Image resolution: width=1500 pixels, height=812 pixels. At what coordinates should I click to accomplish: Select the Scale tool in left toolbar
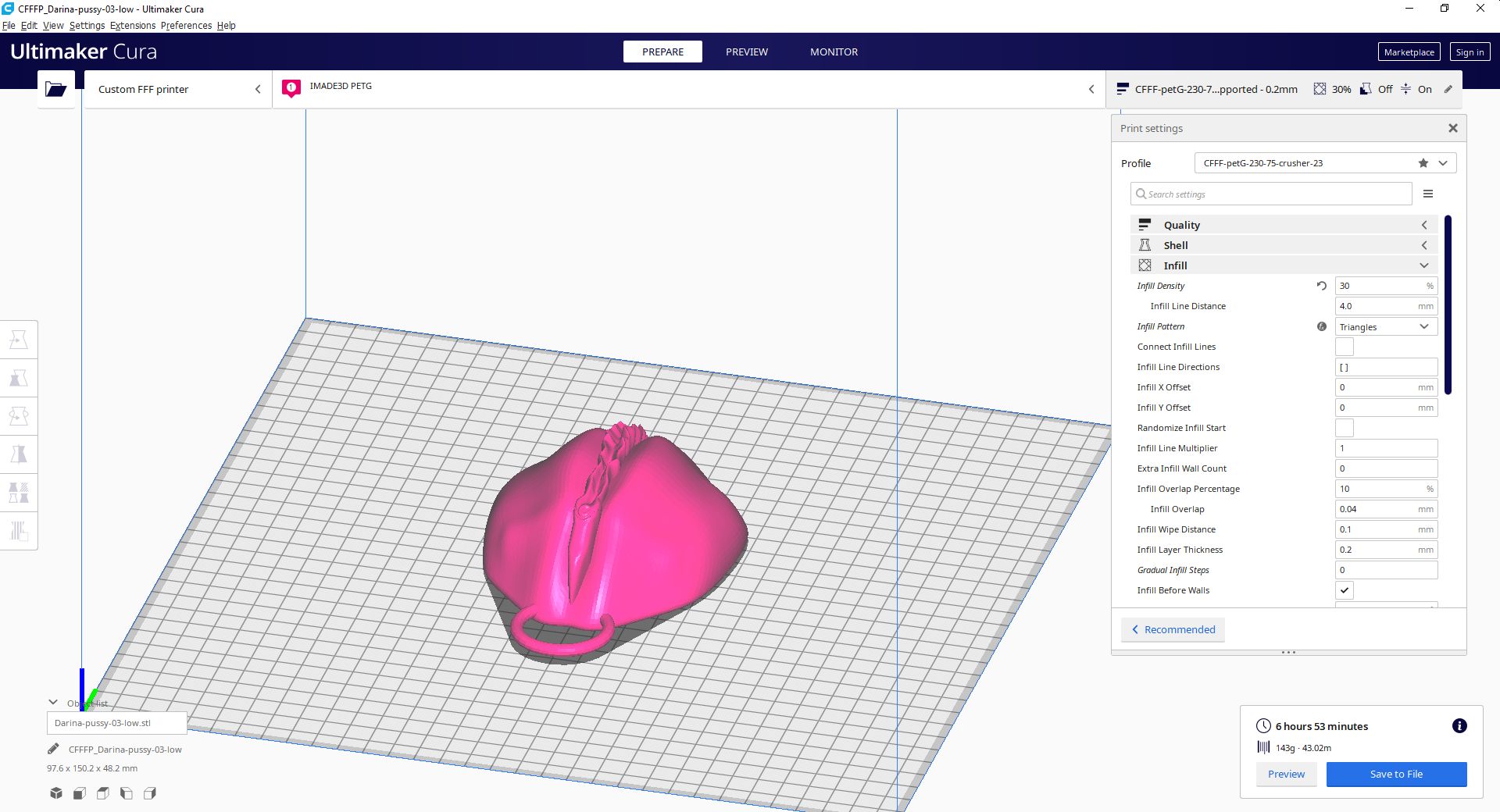tap(19, 378)
